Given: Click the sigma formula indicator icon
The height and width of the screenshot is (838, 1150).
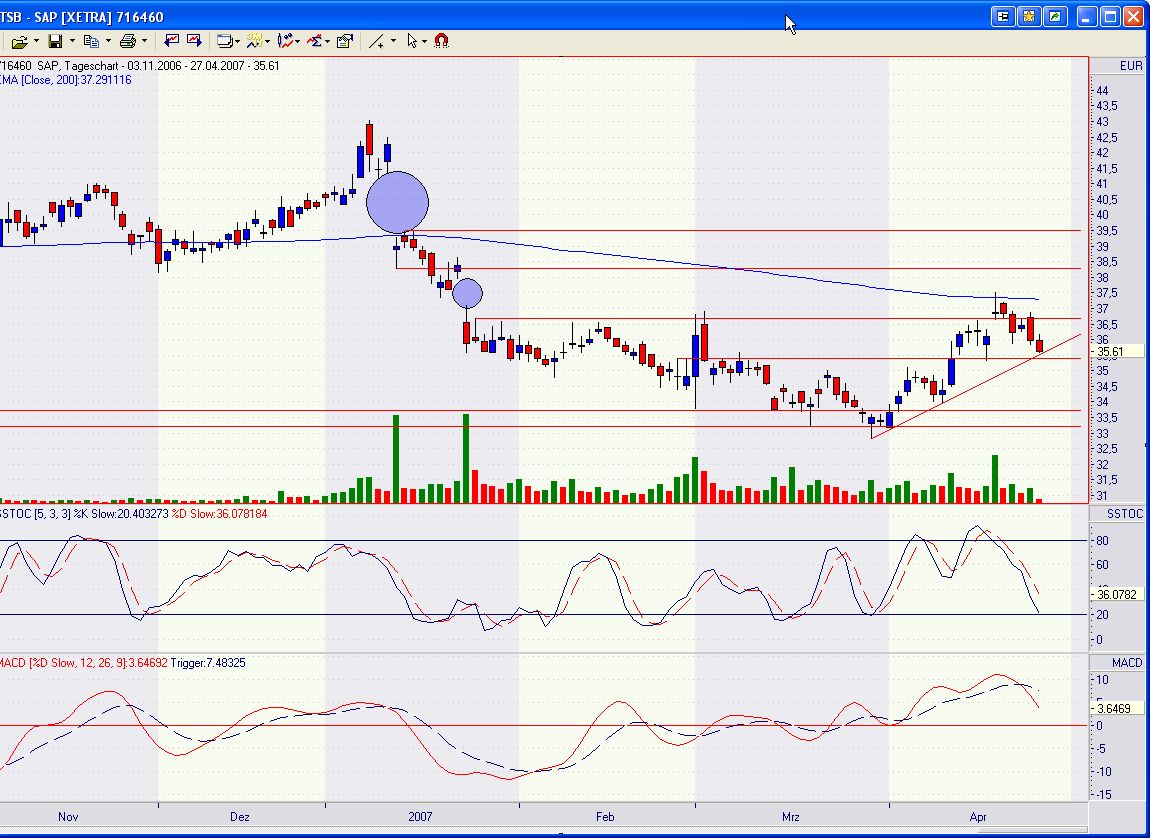Looking at the screenshot, I should (x=318, y=41).
